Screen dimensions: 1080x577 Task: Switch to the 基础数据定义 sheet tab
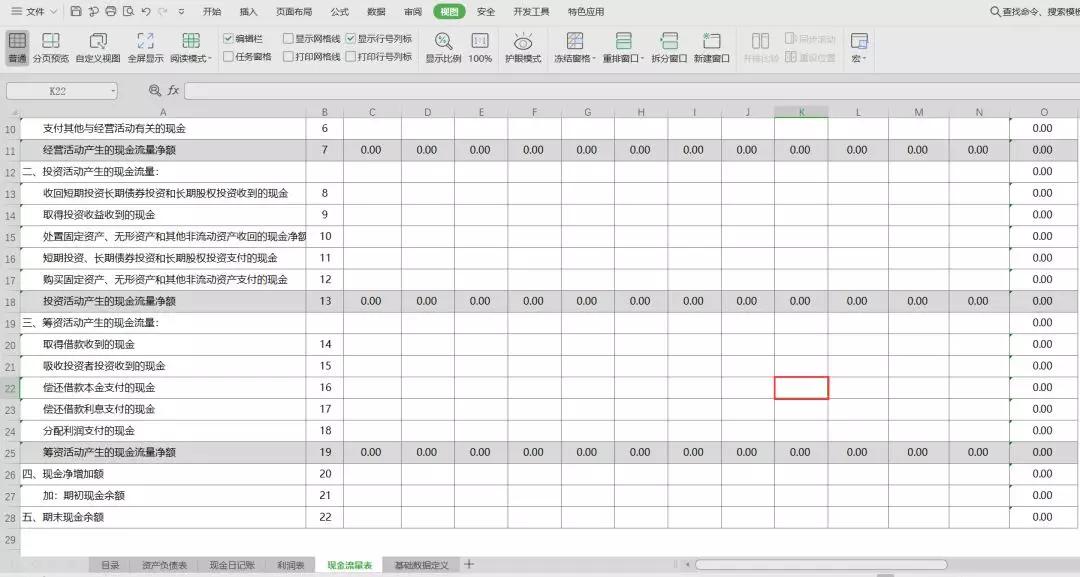click(x=422, y=565)
